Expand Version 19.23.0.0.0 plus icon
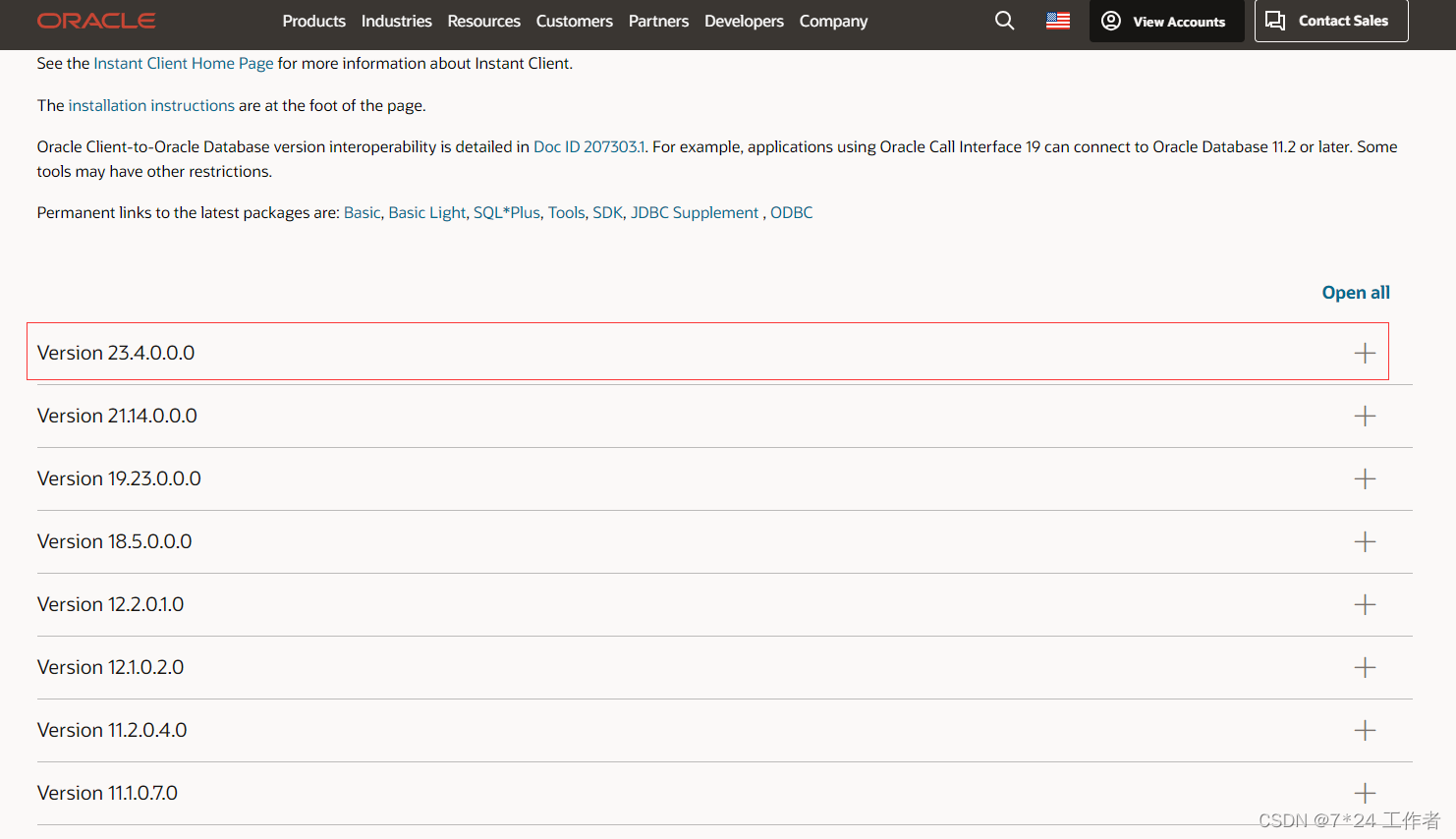 pyautogui.click(x=1365, y=478)
